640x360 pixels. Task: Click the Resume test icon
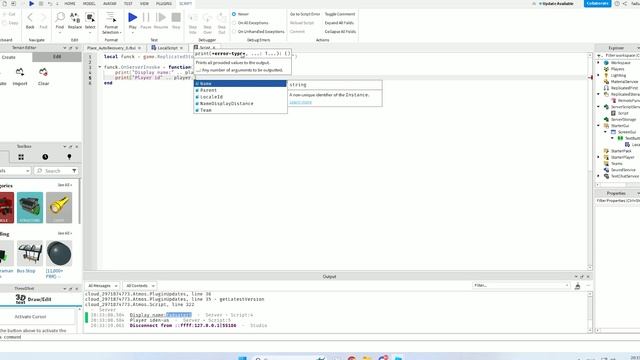pyautogui.click(x=161, y=18)
